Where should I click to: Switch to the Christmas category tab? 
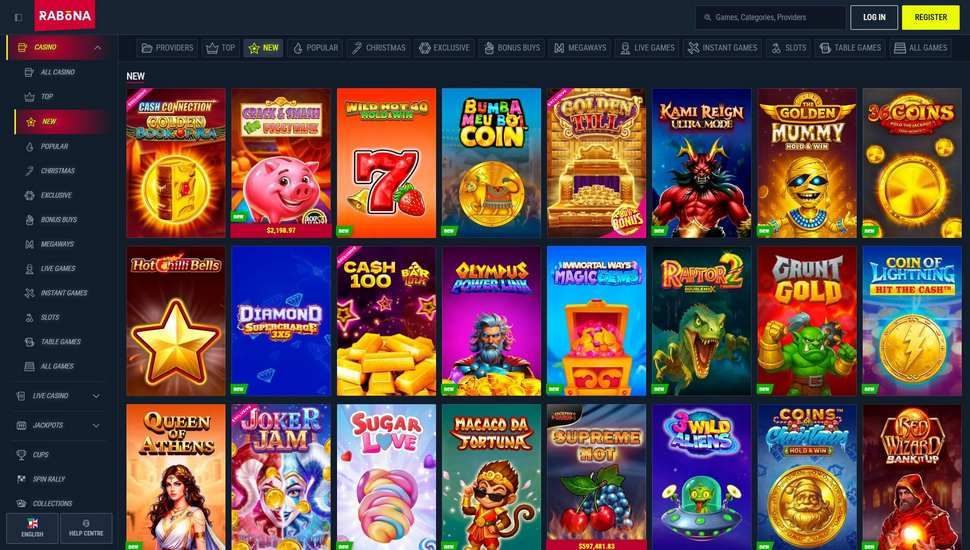pos(379,48)
